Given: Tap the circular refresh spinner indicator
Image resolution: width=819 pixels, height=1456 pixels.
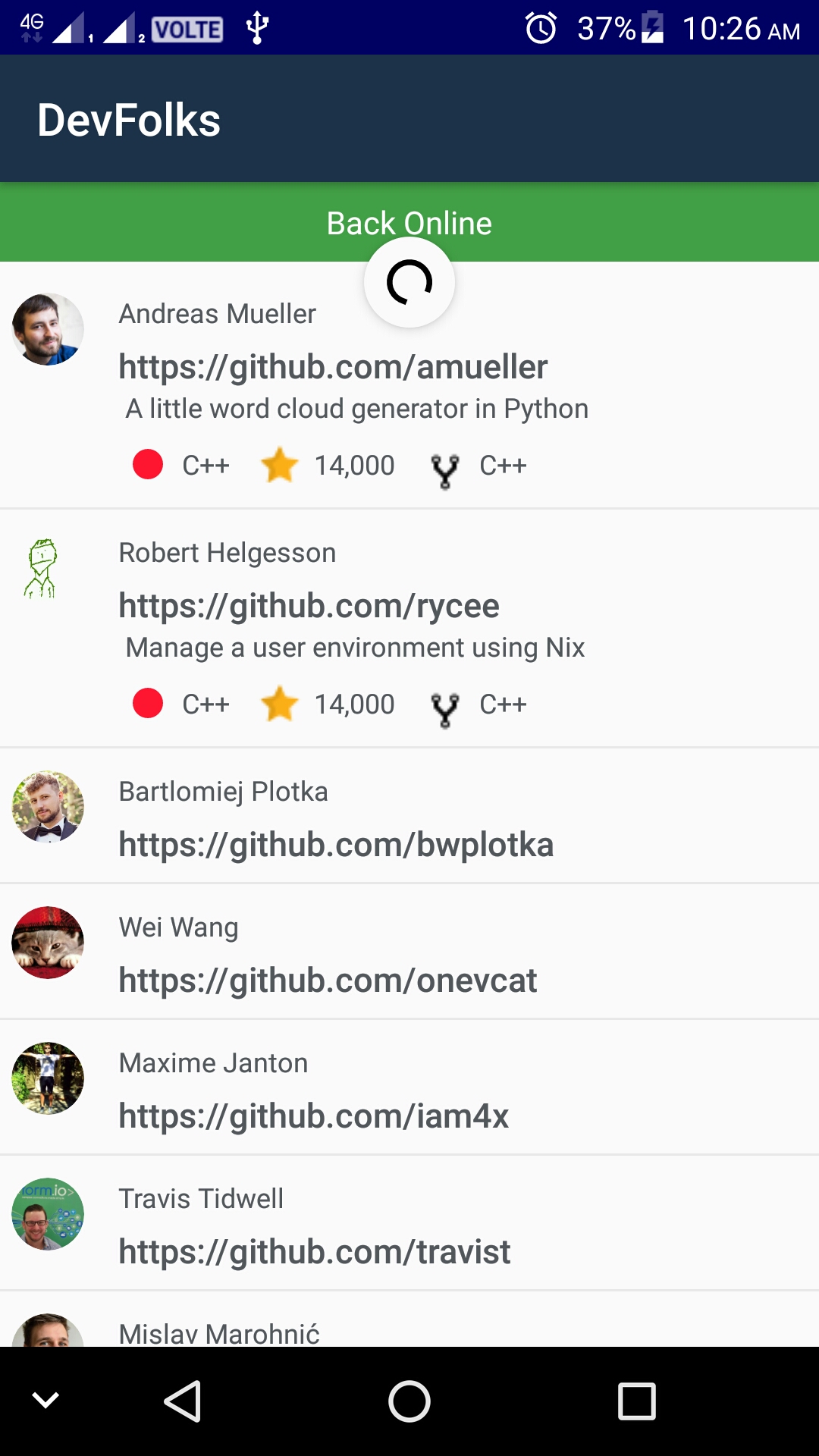Looking at the screenshot, I should (x=409, y=282).
